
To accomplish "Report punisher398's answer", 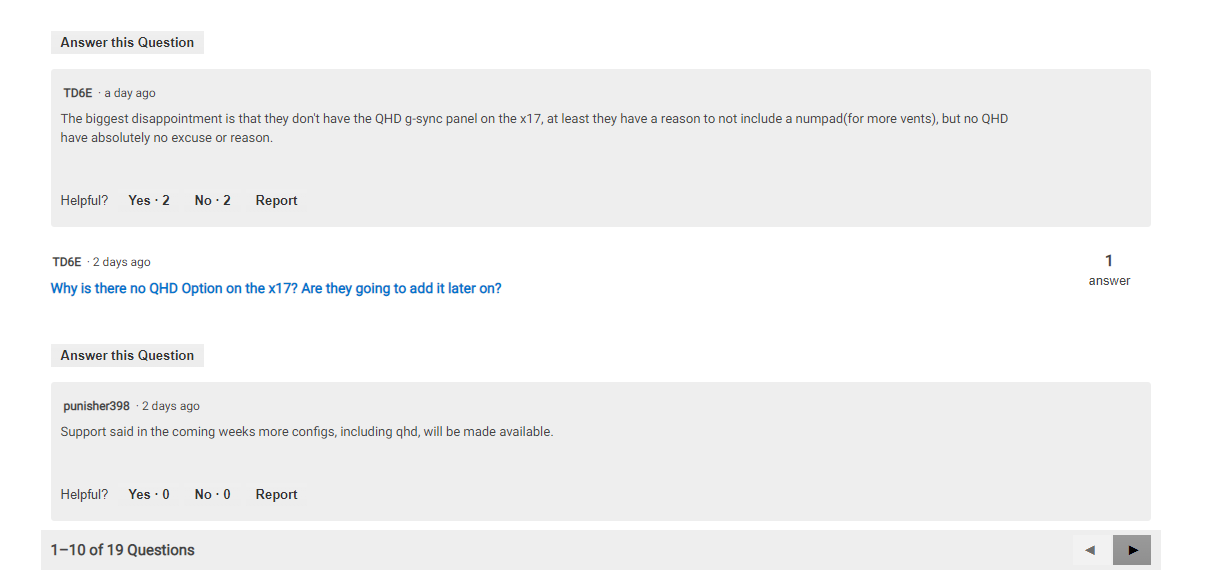I will coord(276,494).
